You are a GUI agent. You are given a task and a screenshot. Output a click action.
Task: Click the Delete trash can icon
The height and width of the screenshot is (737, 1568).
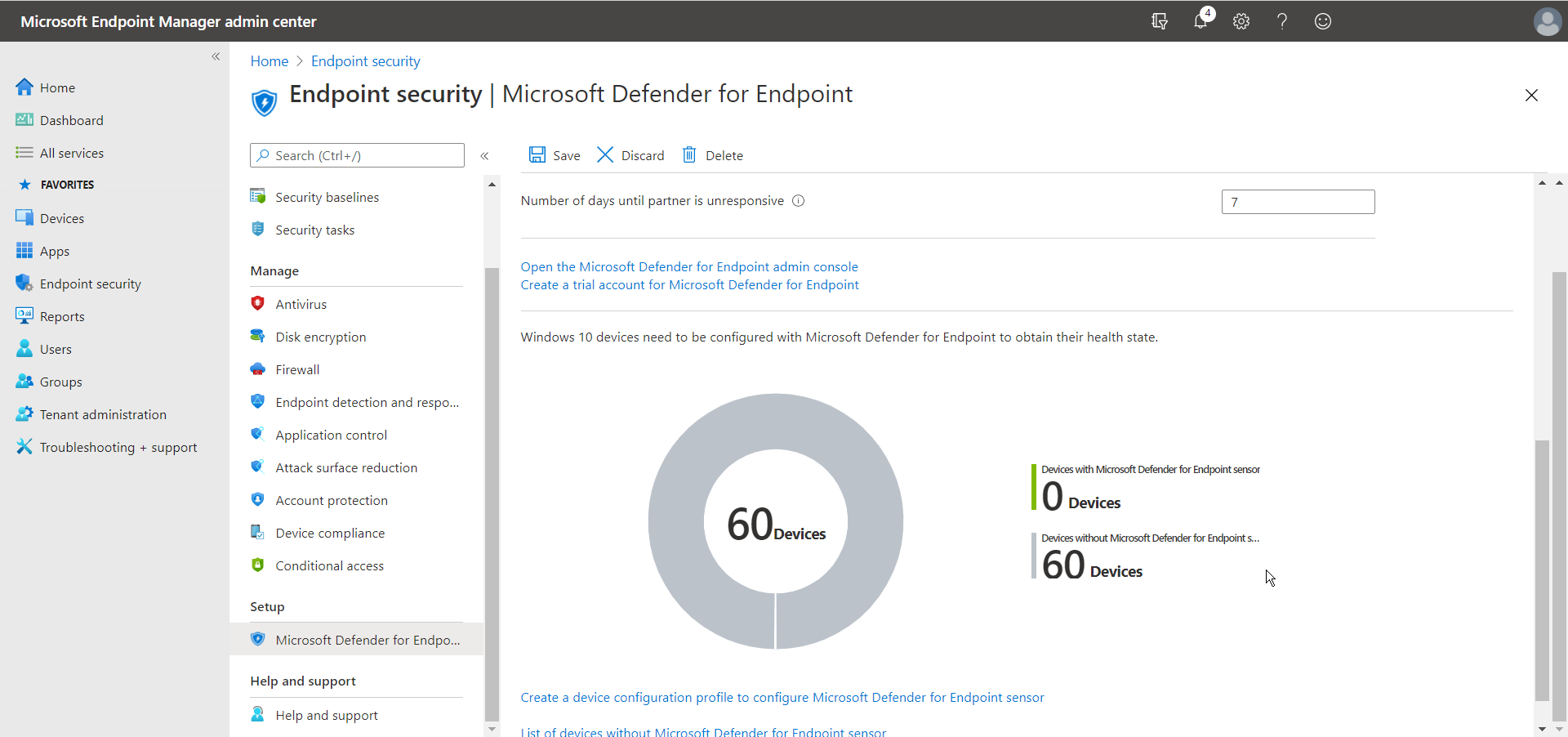click(689, 154)
